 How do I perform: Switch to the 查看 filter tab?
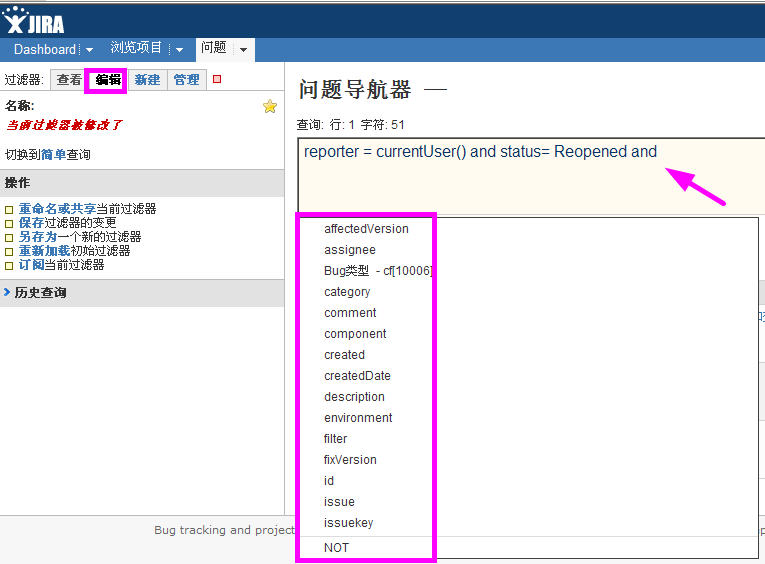click(69, 80)
